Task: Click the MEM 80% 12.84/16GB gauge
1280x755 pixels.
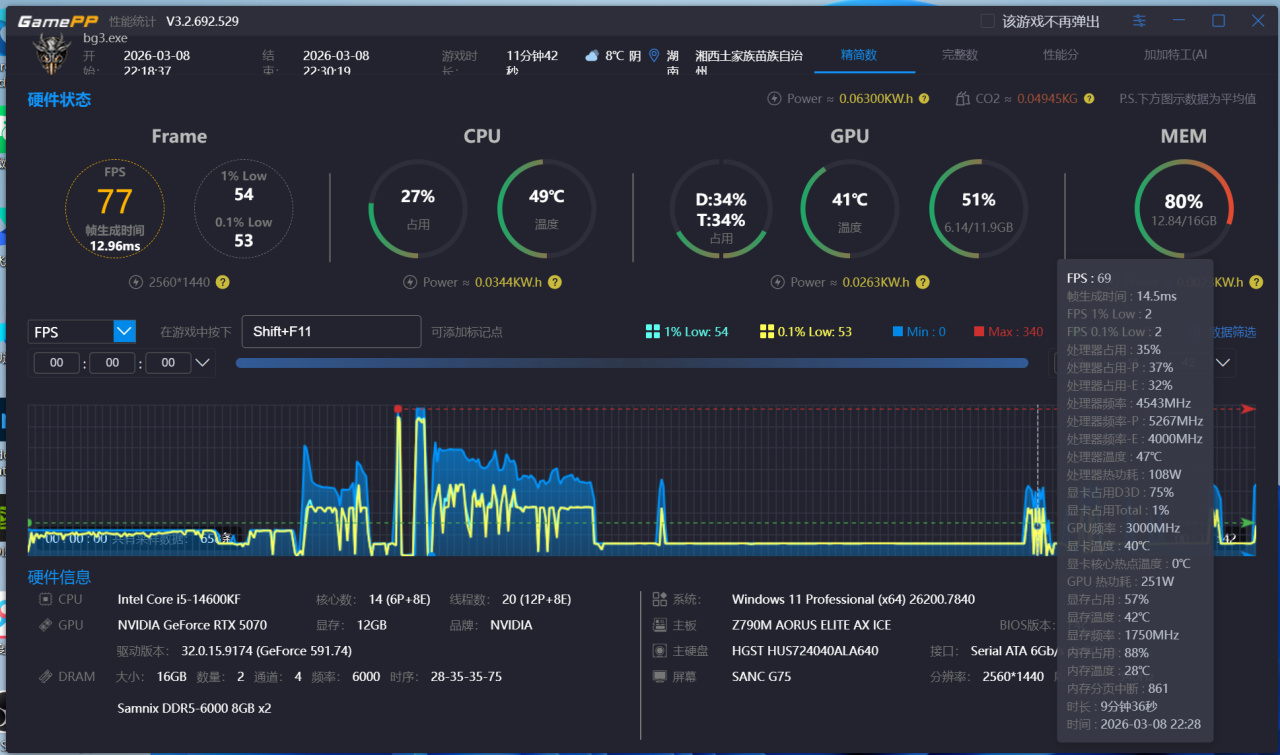Action: pos(1184,209)
